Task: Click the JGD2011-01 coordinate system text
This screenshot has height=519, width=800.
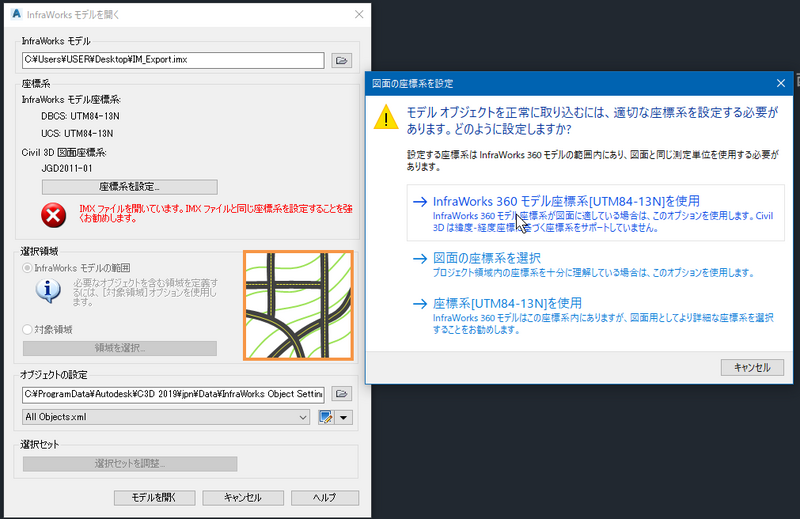Action: [67, 168]
